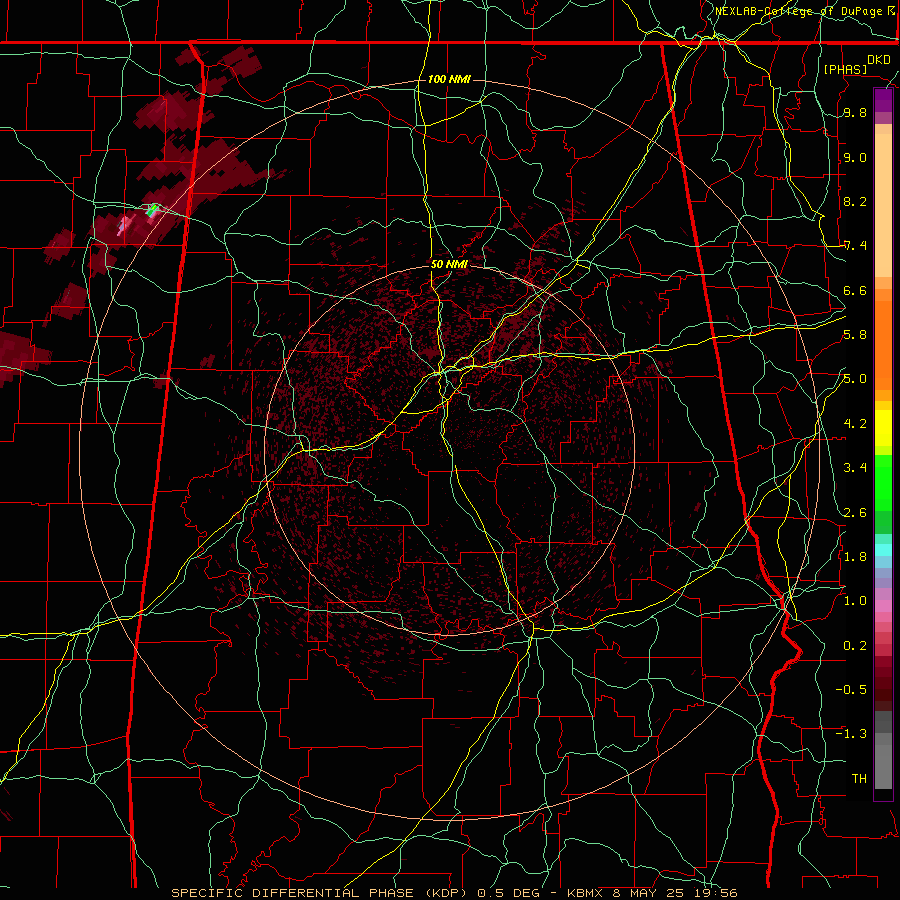Click the 50 NMI range ring label
The image size is (900, 900).
click(449, 265)
